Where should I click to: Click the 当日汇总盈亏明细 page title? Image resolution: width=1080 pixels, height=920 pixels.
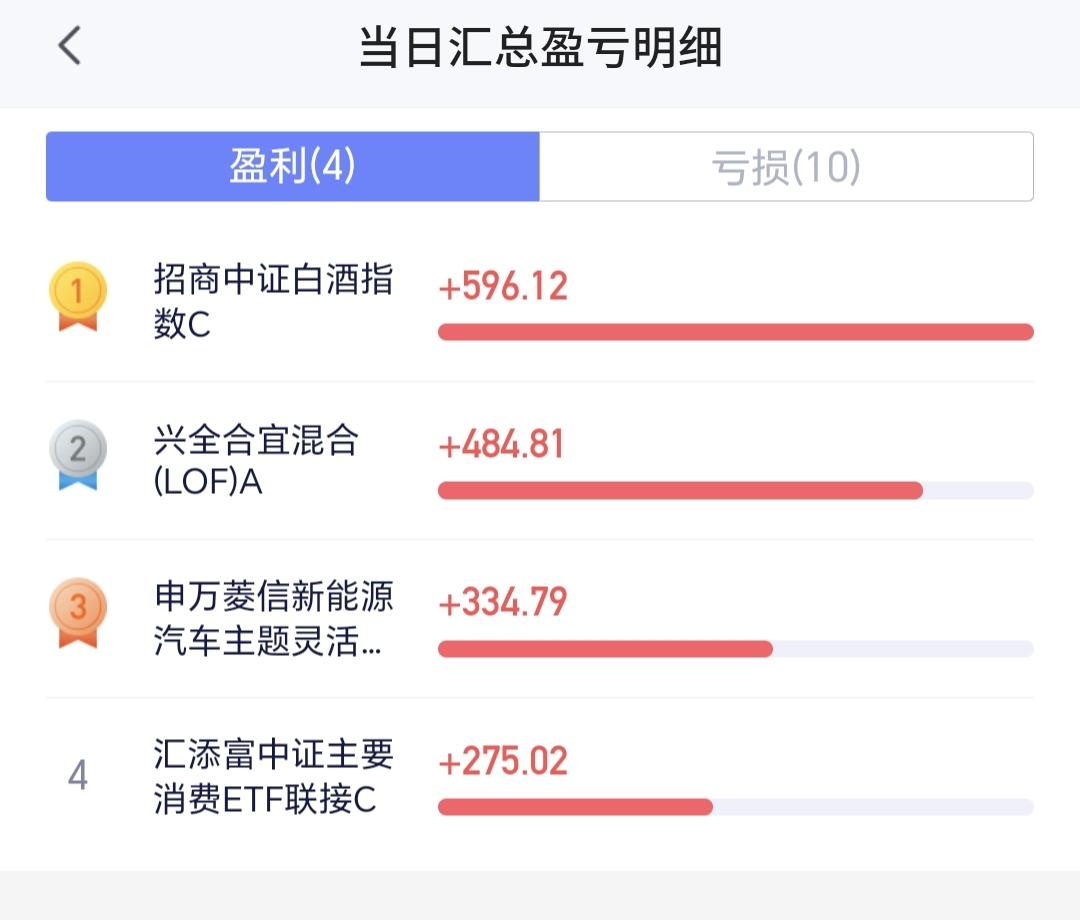click(540, 48)
